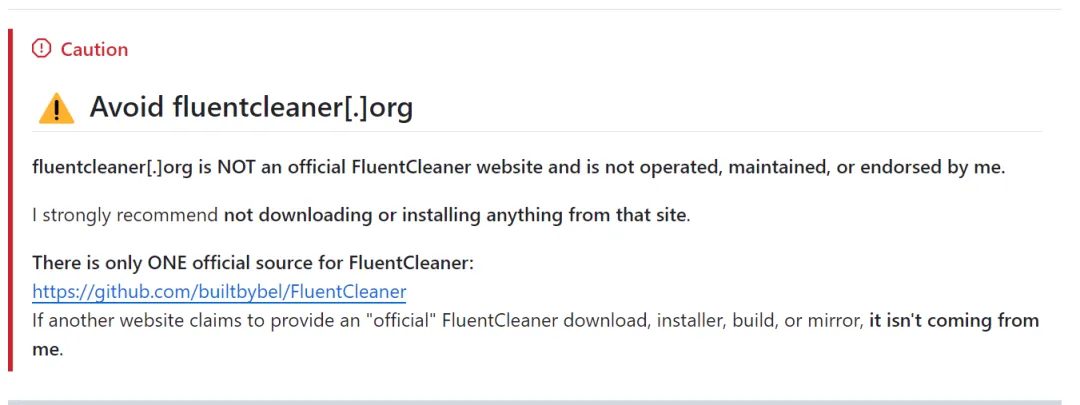
Task: Click "There is only ONE official source" line
Action: [253, 263]
